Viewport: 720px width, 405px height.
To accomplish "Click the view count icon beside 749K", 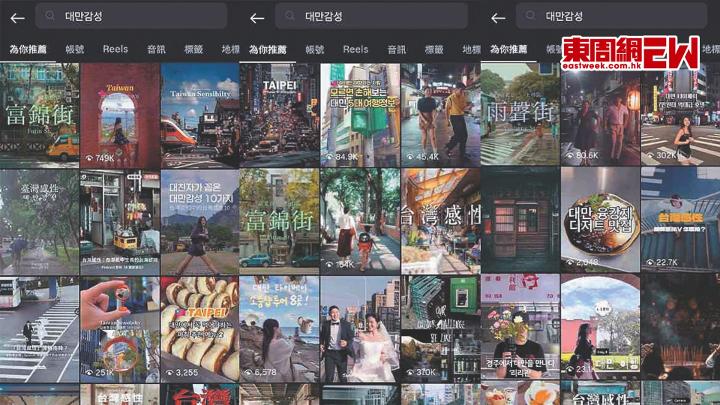I will click(x=88, y=158).
